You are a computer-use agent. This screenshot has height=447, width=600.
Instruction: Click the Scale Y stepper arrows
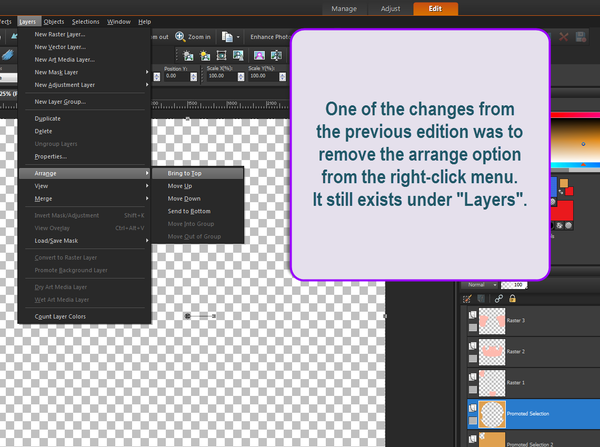(282, 77)
